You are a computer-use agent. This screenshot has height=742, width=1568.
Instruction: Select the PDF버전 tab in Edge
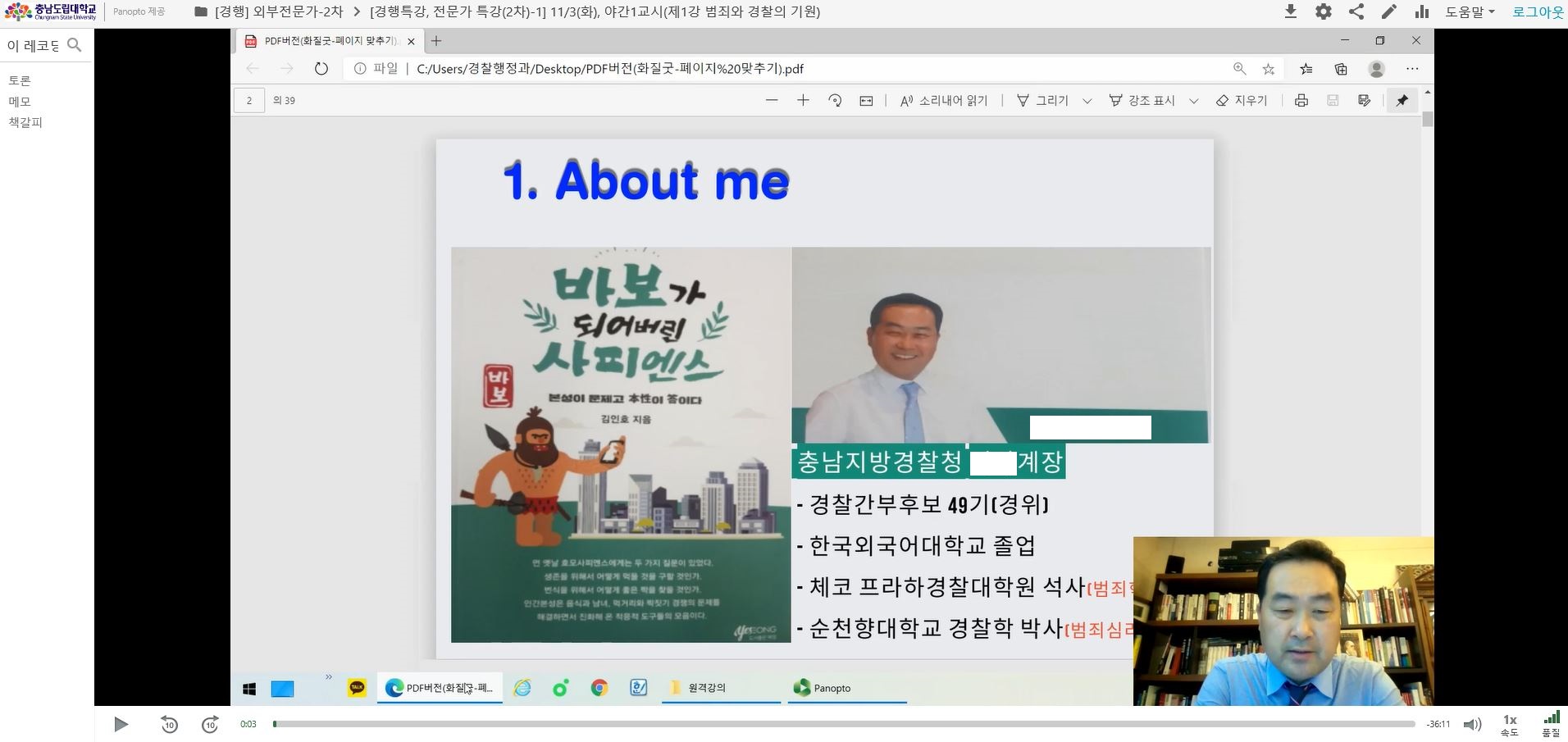tap(331, 41)
